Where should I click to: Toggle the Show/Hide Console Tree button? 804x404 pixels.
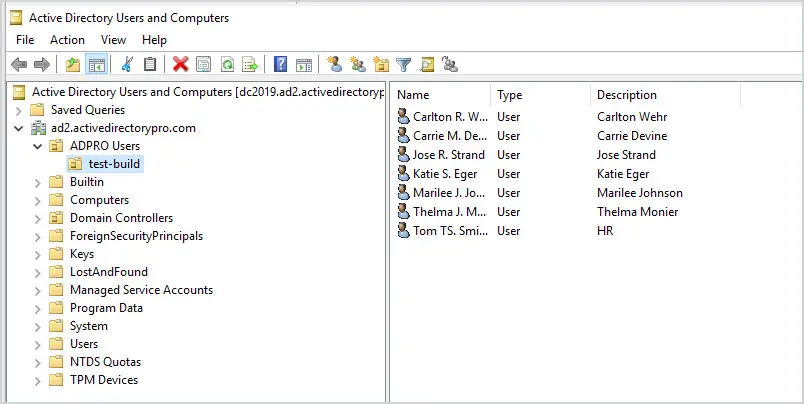[x=96, y=65]
